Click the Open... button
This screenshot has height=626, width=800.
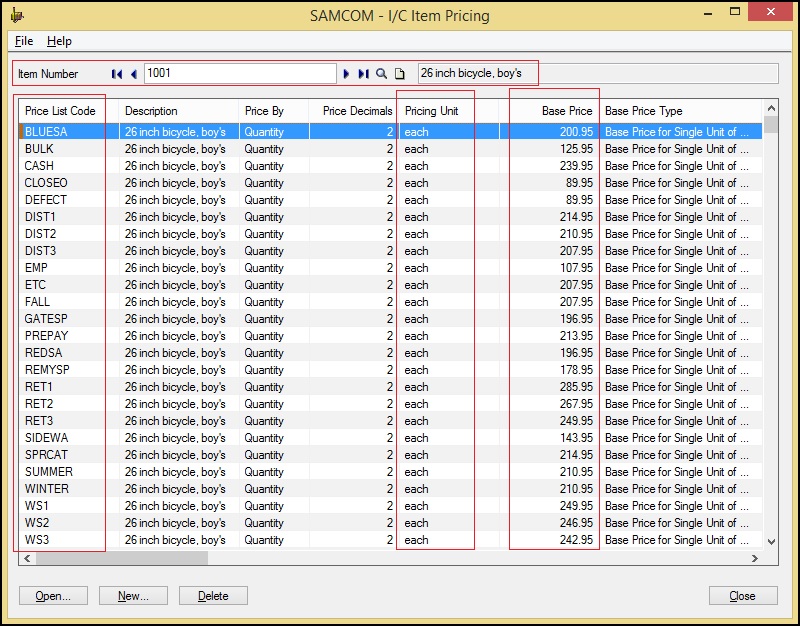coord(53,596)
